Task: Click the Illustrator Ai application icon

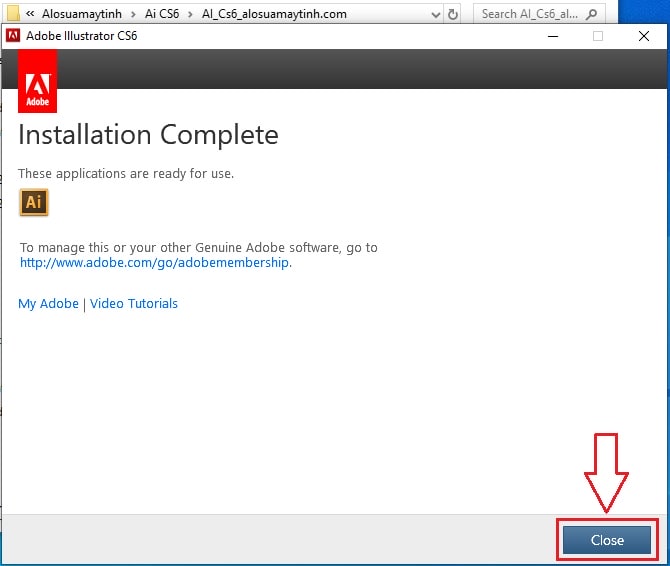Action: coord(34,202)
